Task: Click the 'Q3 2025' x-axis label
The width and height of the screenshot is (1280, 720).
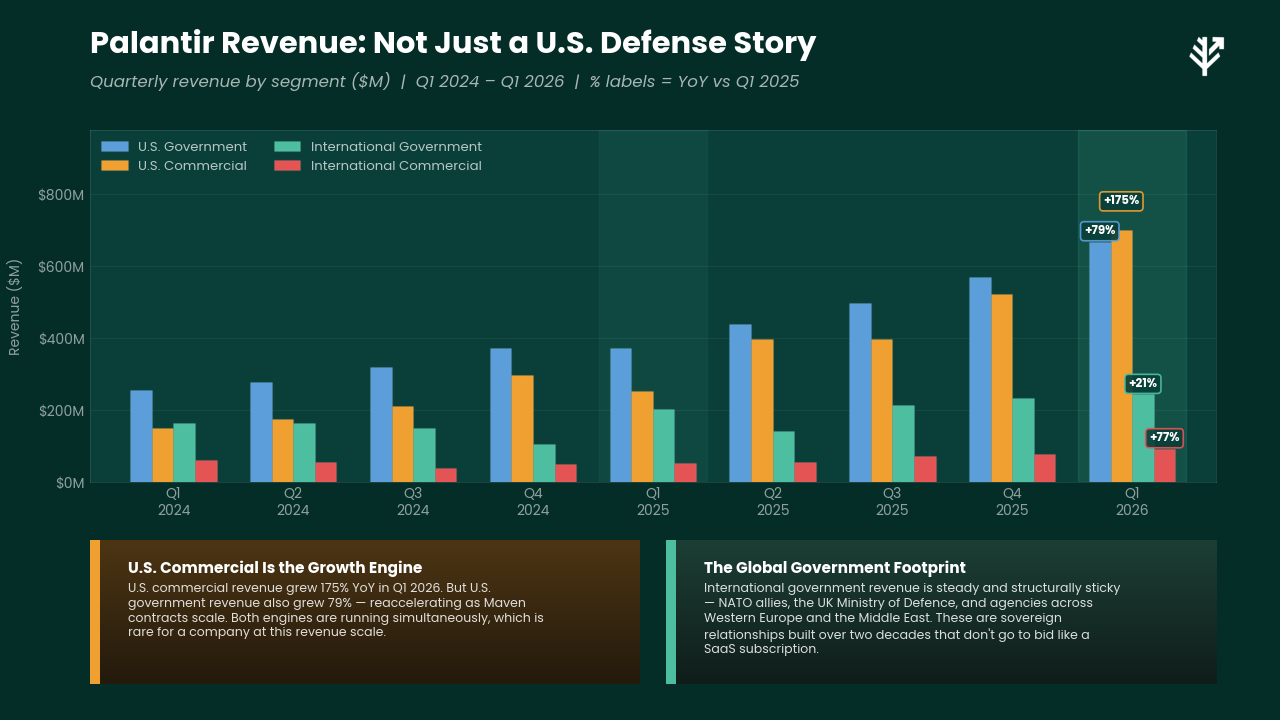Action: 892,502
